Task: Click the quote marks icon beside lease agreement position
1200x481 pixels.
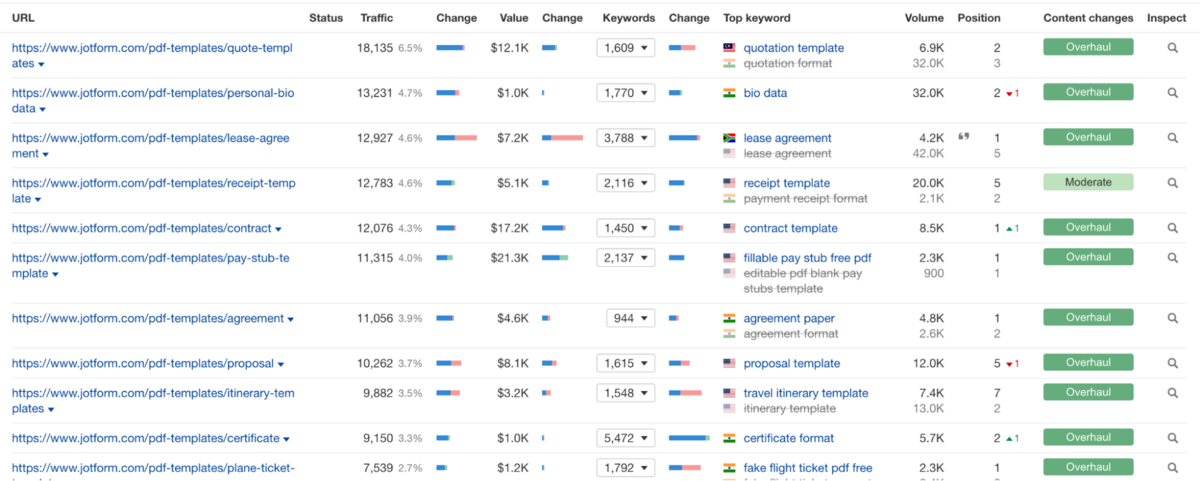Action: [964, 137]
